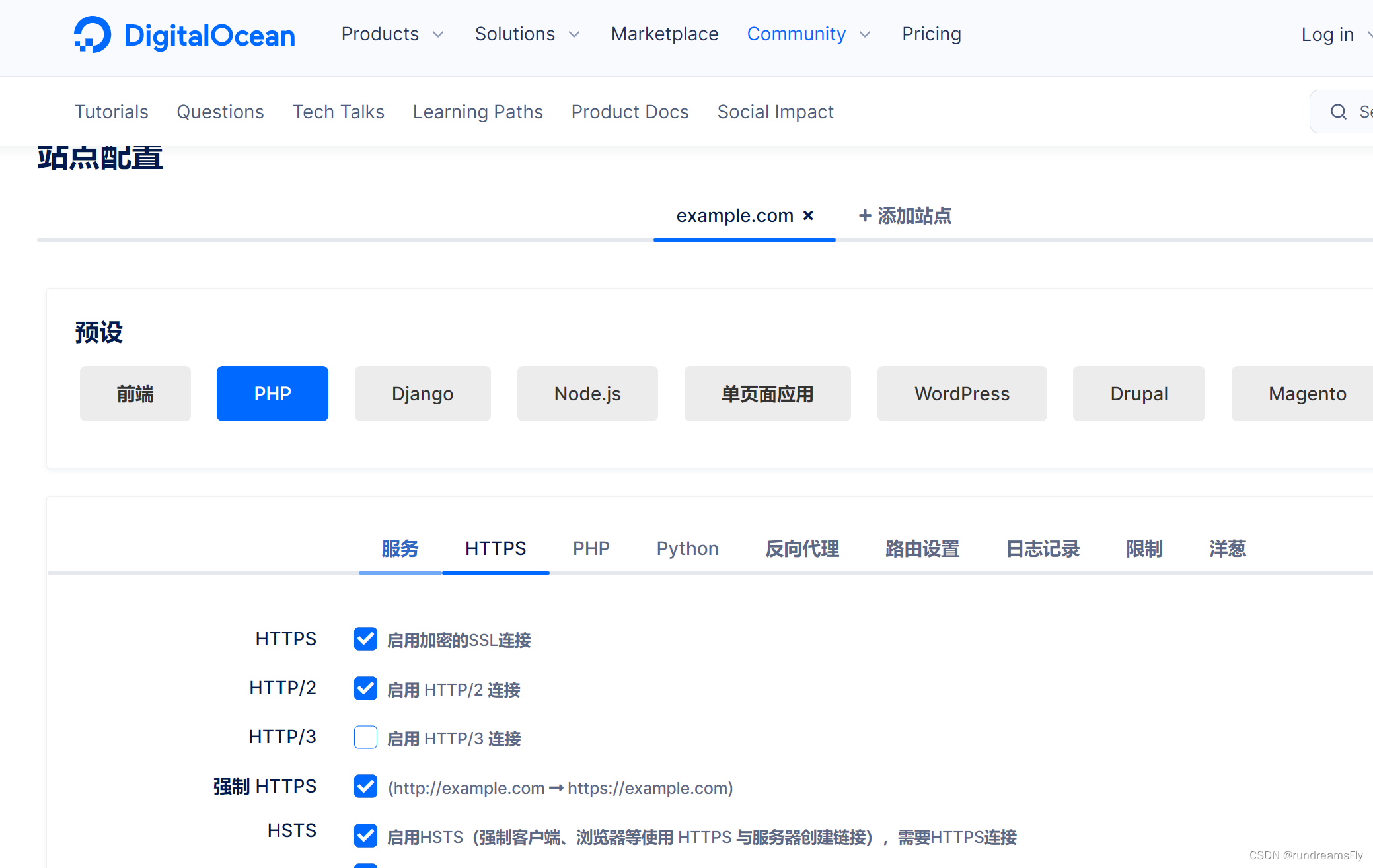This screenshot has height=868, width=1373.
Task: Click the DigitalOcean logo
Action: [184, 34]
